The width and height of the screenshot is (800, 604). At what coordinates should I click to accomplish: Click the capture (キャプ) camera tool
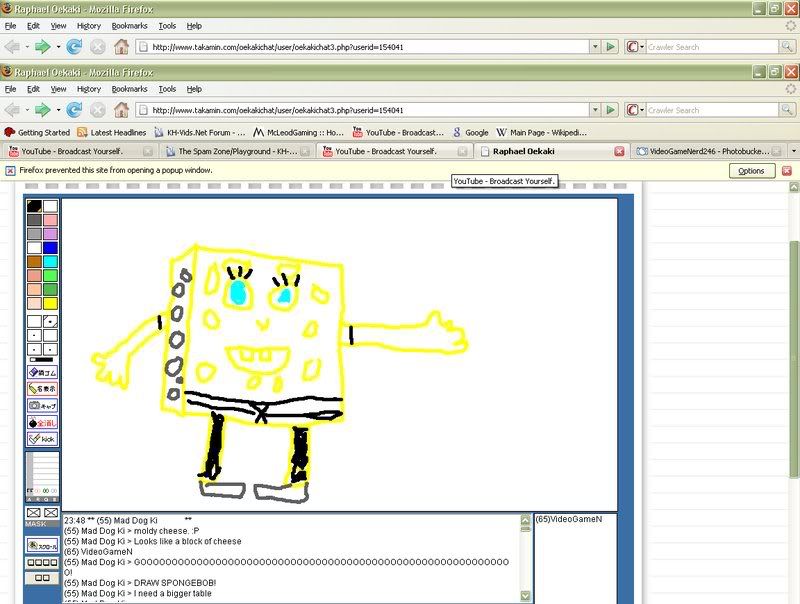click(x=42, y=406)
